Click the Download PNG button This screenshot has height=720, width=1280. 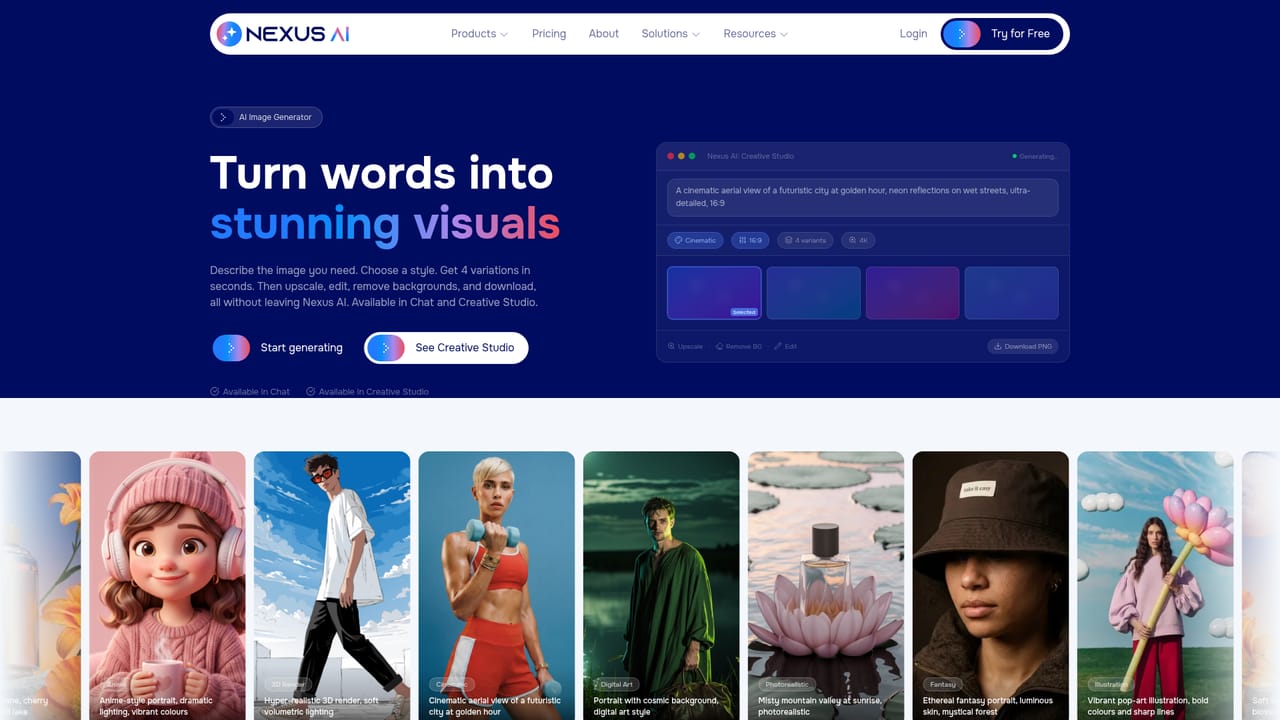[1023, 346]
